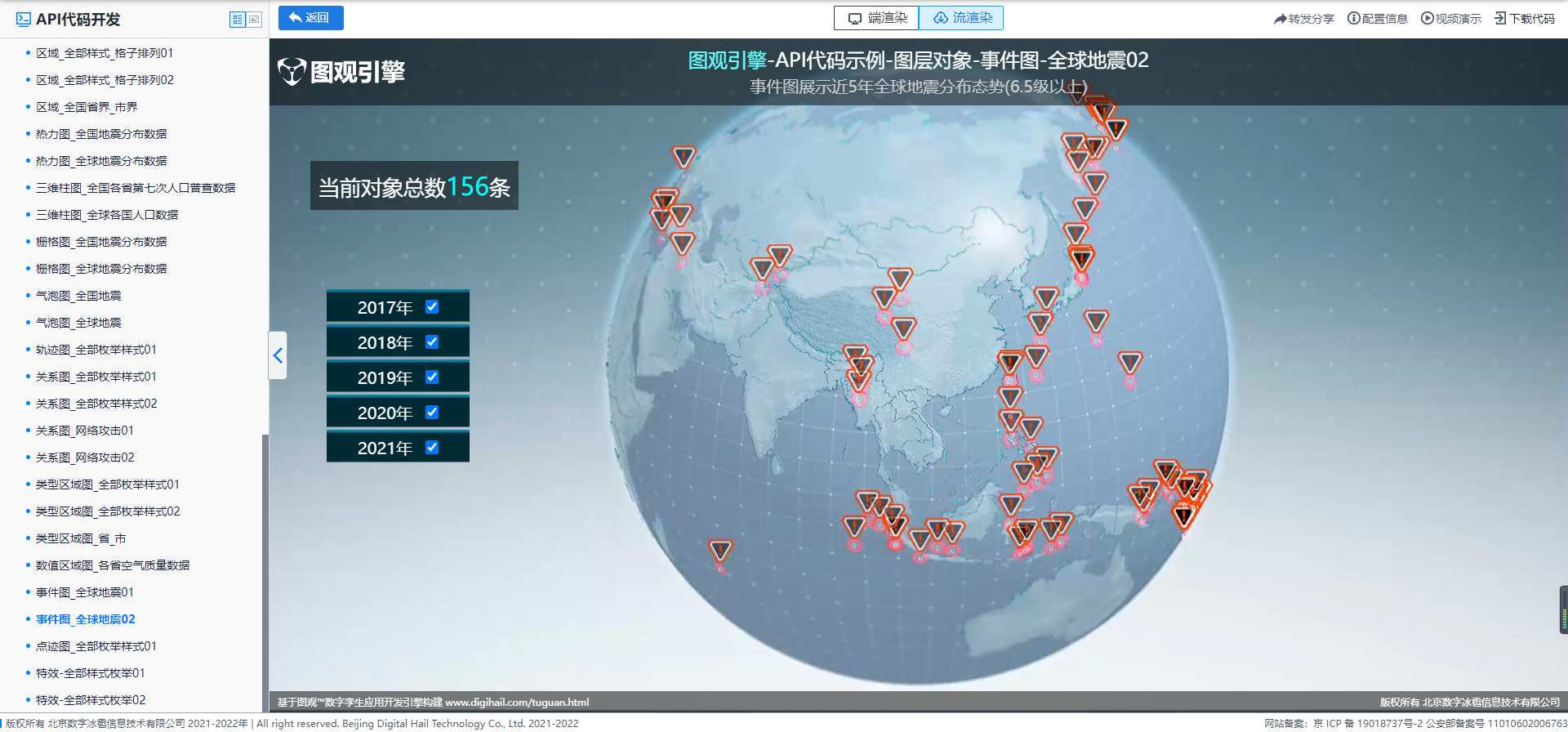Image resolution: width=1568 pixels, height=732 pixels.
Task: Select the 端渲染 rendering tab
Action: tap(876, 18)
